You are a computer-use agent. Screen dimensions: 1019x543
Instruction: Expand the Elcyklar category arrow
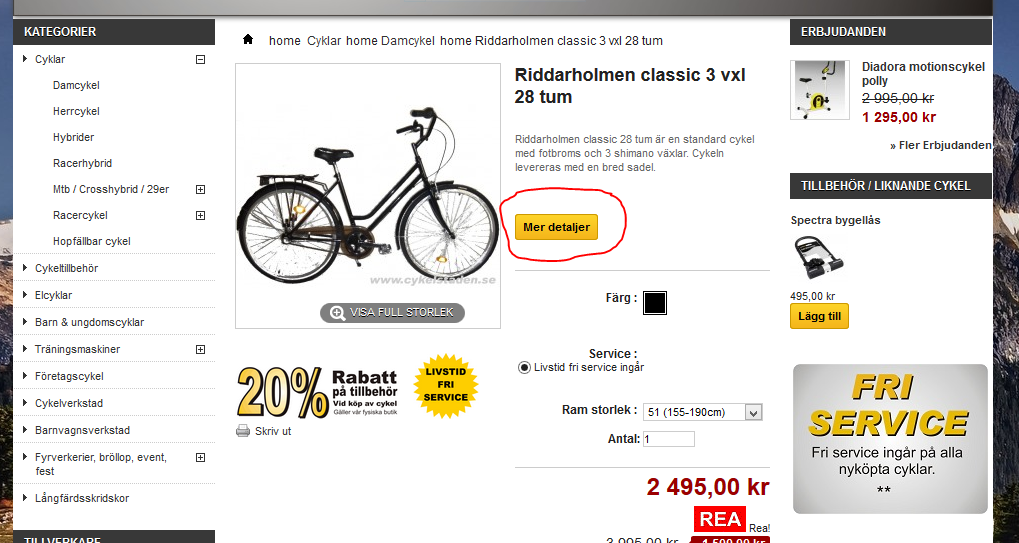click(25, 295)
